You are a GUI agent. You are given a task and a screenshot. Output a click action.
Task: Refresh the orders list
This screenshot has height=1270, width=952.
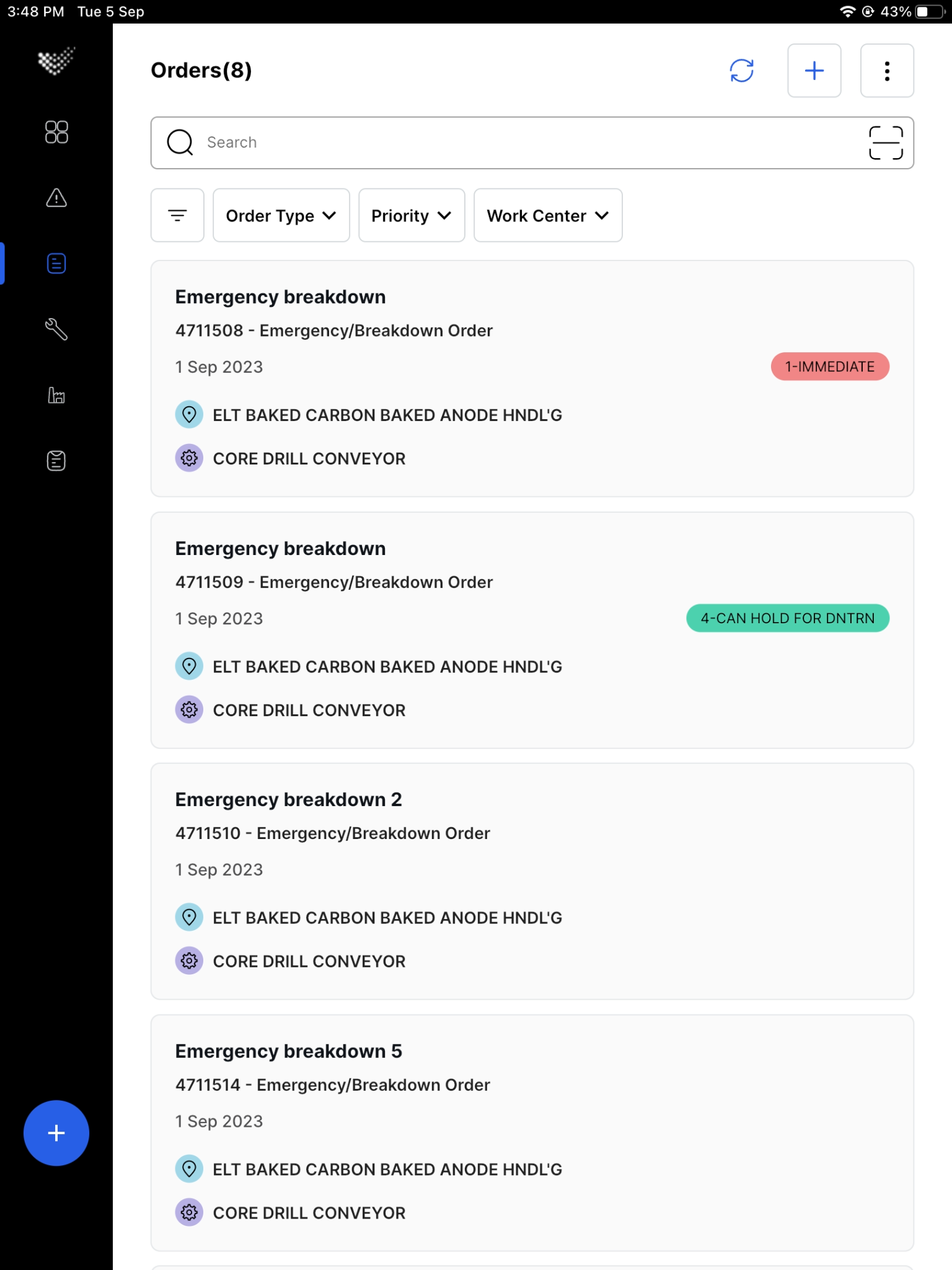click(742, 71)
